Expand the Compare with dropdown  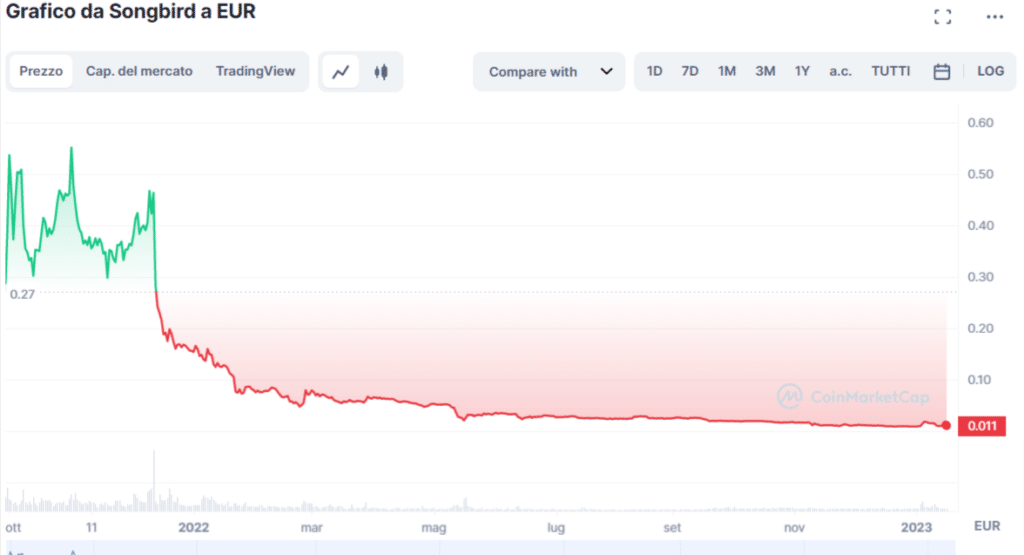coord(549,72)
